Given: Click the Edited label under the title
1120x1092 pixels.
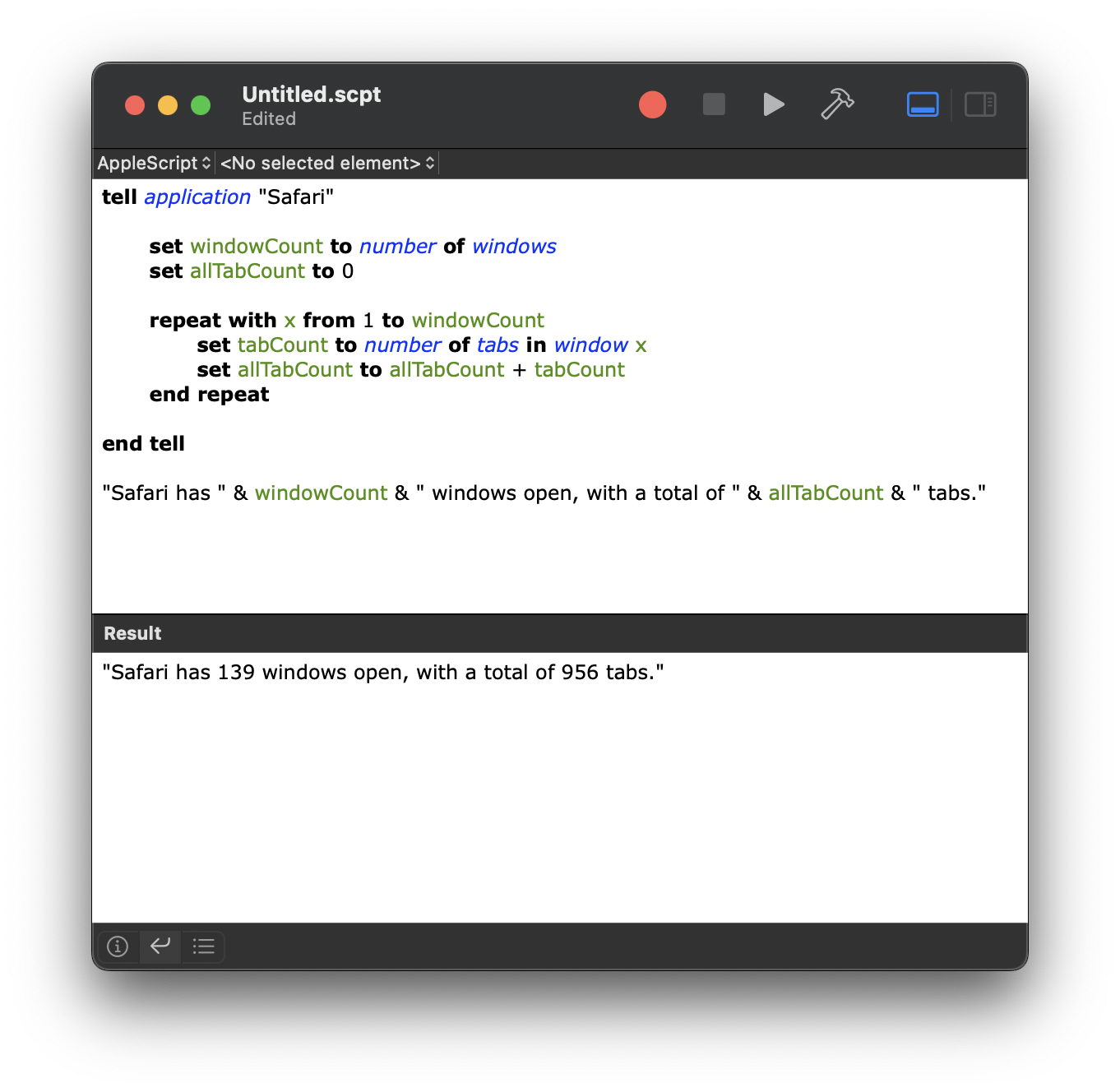Looking at the screenshot, I should tap(269, 118).
